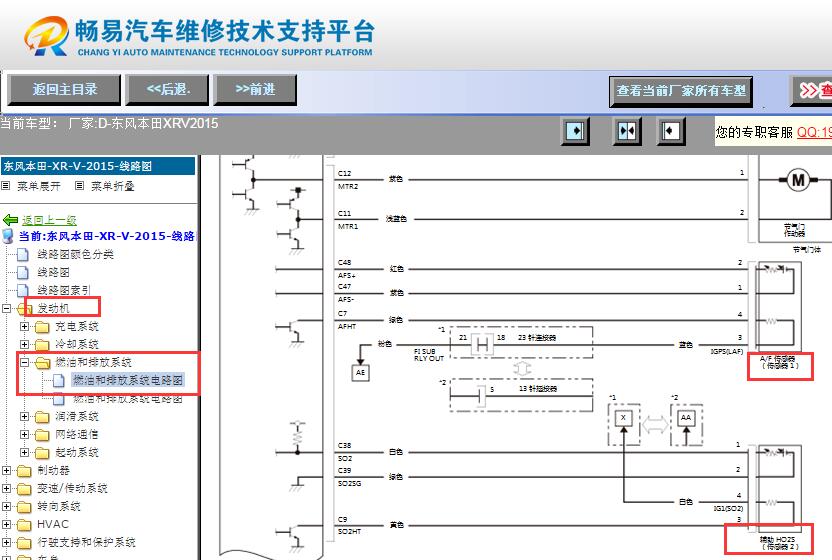The width and height of the screenshot is (832, 560).
Task: Click 菜单展开 to expand menu
Action: coord(39,186)
